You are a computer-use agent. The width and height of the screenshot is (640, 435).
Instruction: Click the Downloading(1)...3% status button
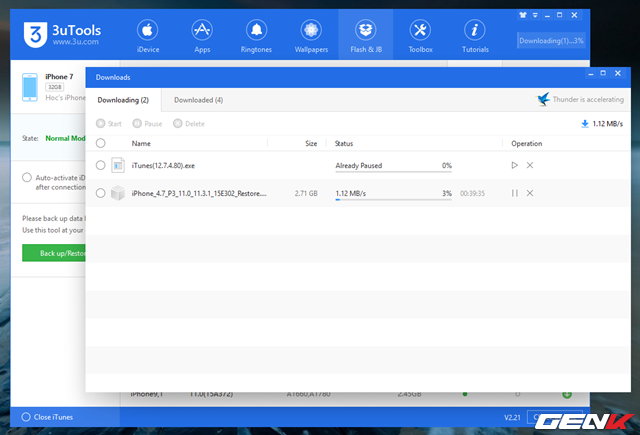551,41
